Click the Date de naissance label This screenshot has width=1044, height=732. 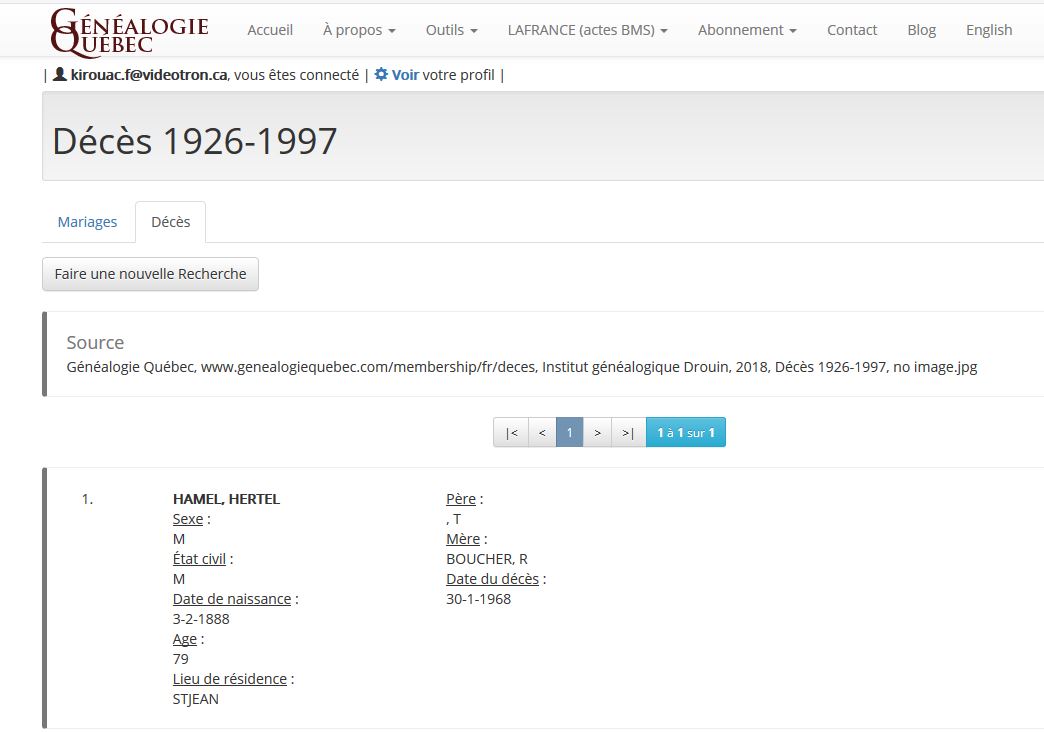point(232,599)
